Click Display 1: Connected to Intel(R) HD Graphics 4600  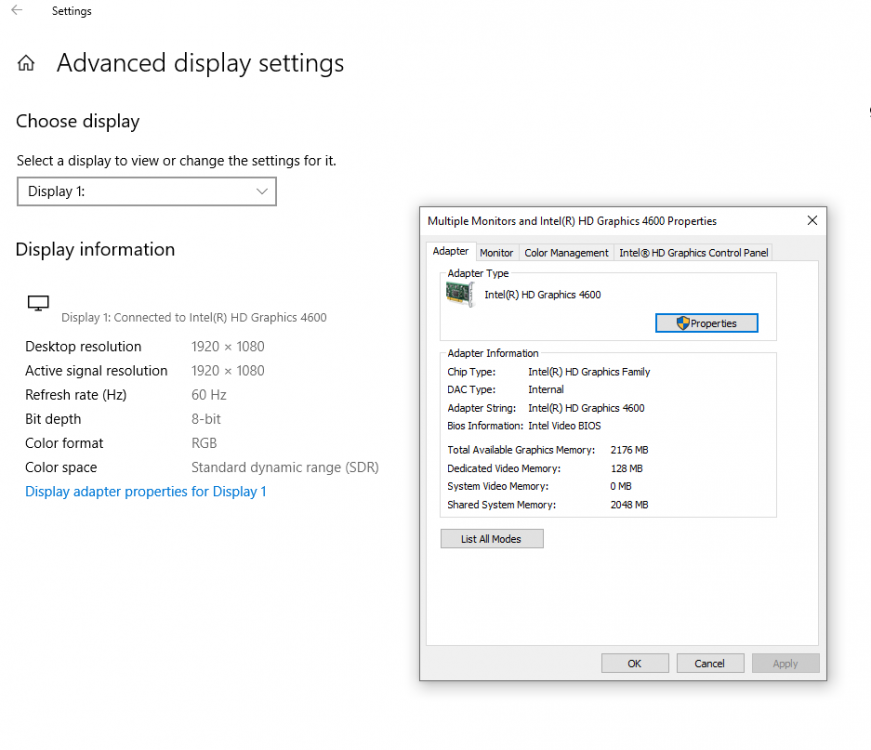[x=194, y=317]
